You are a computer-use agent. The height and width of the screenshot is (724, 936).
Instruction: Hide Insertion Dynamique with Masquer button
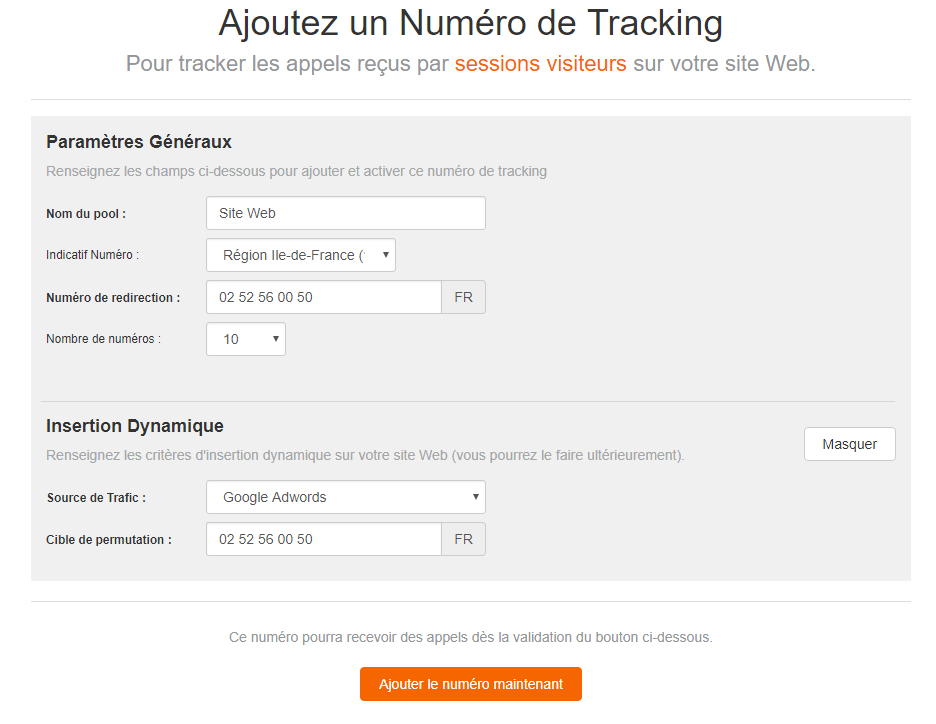tap(849, 444)
